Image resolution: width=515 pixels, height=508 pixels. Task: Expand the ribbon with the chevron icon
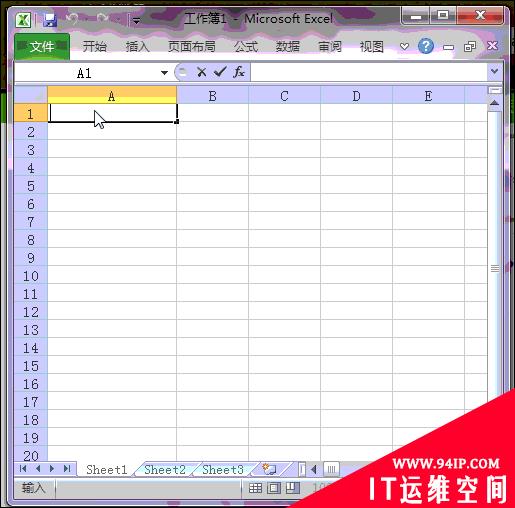[404, 46]
